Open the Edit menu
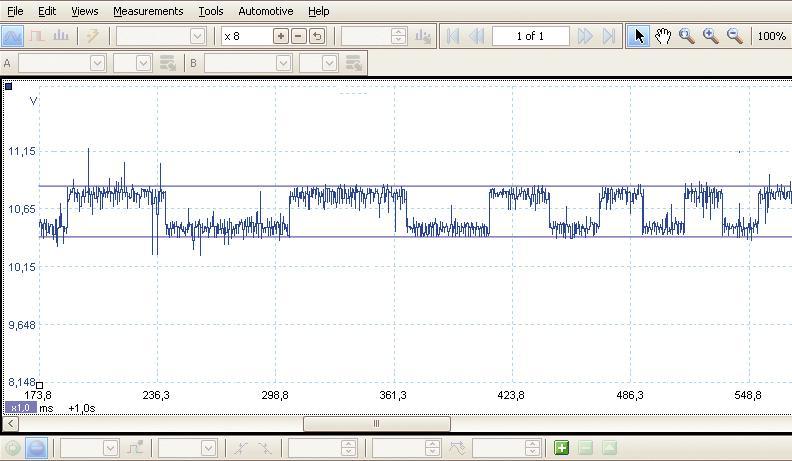Image resolution: width=792 pixels, height=461 pixels. pyautogui.click(x=47, y=11)
